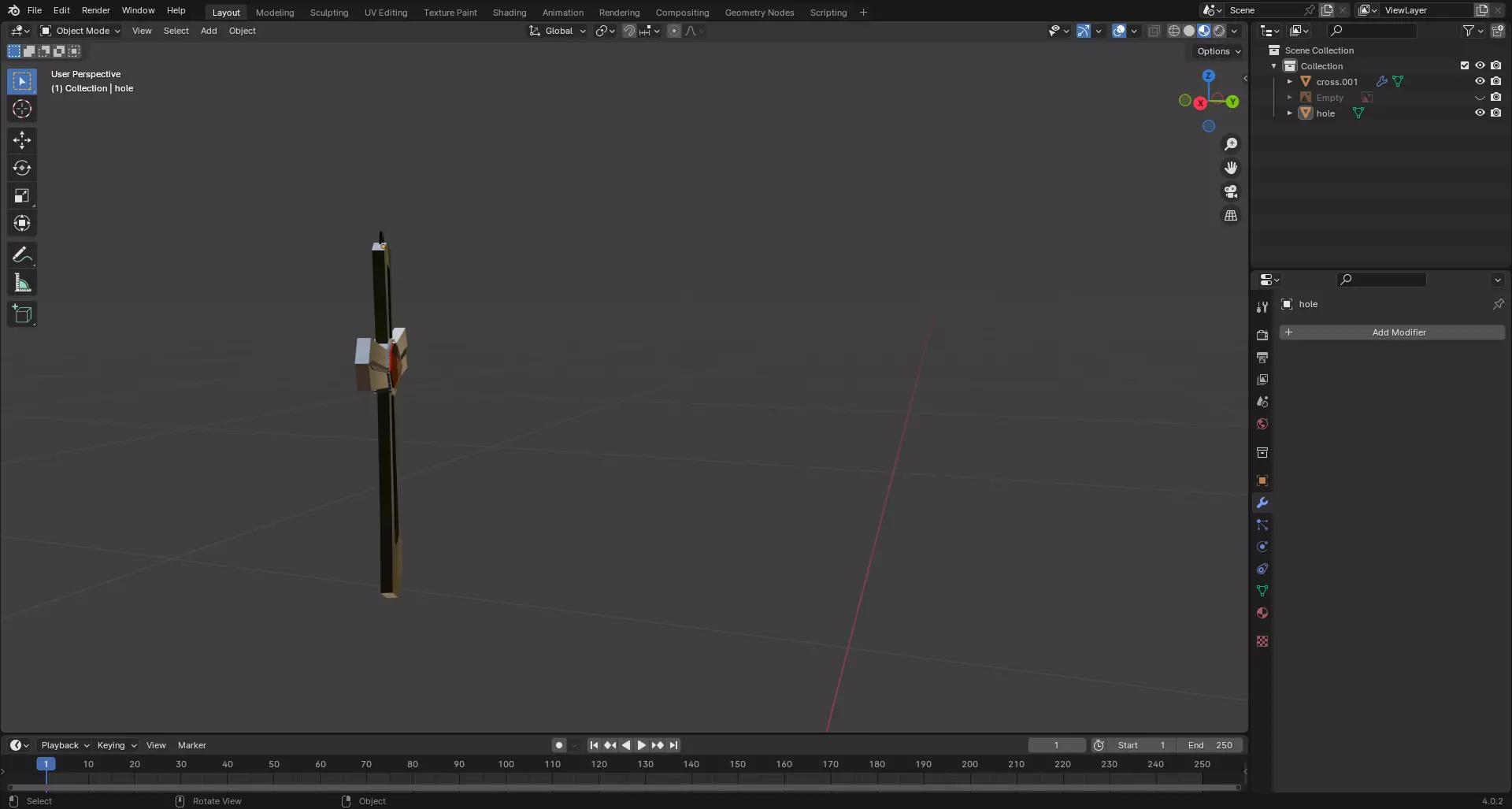
Task: Jump to the animation end frame
Action: coord(673,745)
